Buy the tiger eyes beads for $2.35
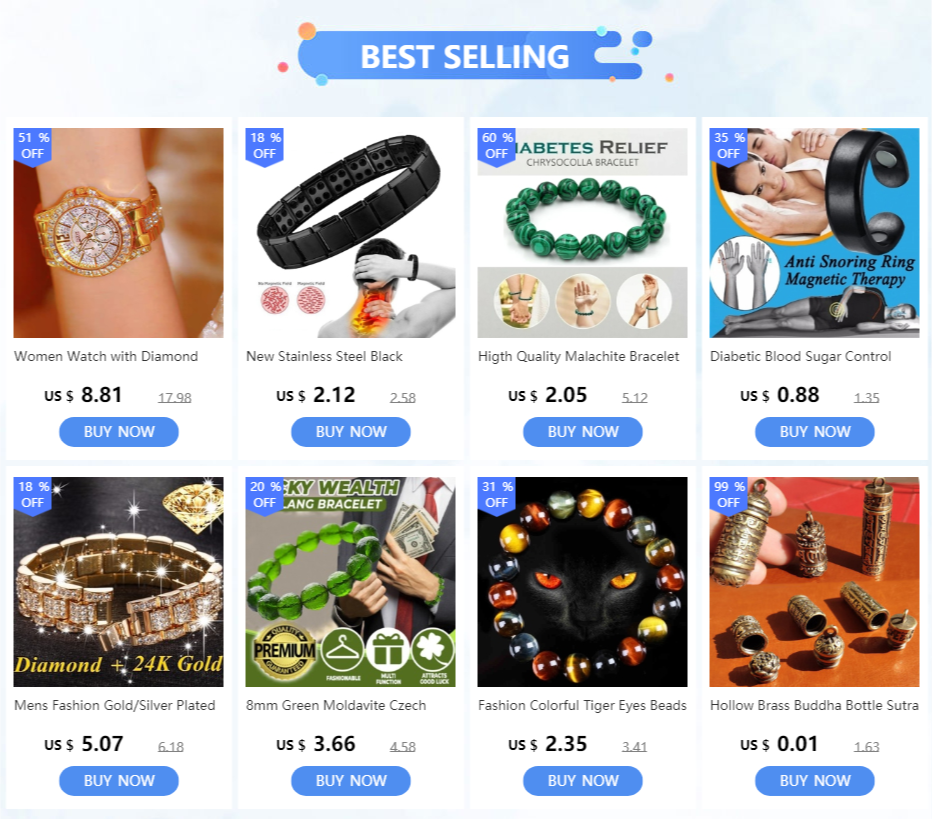The height and width of the screenshot is (819, 932). (582, 780)
